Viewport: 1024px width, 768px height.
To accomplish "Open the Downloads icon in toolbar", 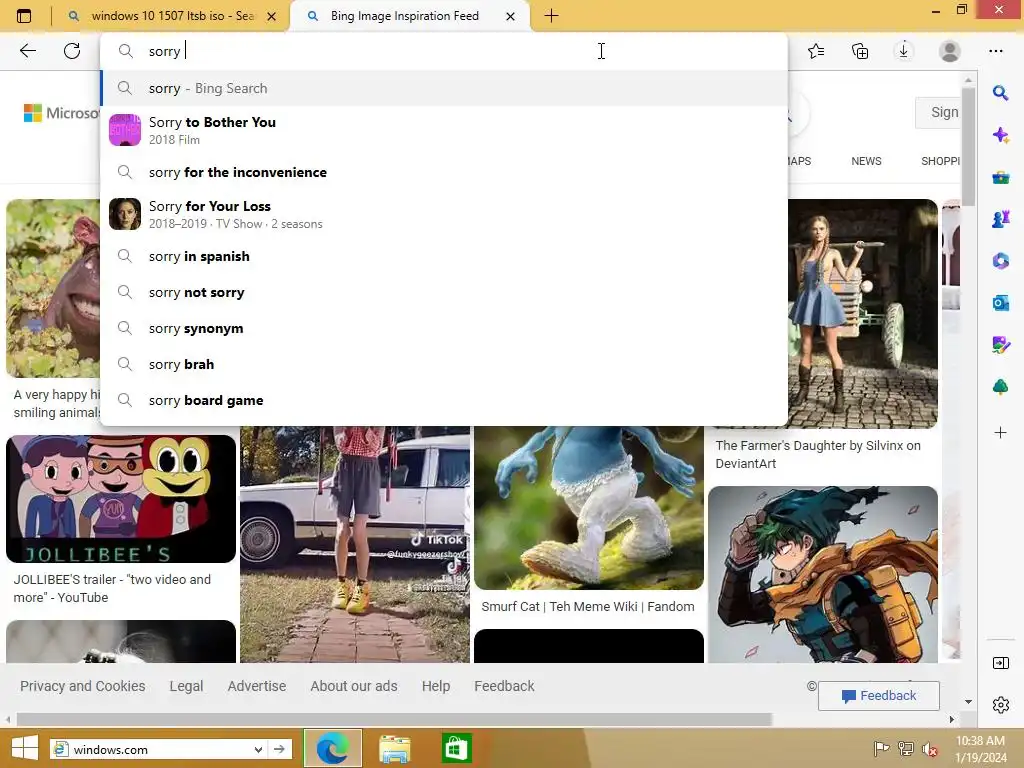I will tap(904, 51).
